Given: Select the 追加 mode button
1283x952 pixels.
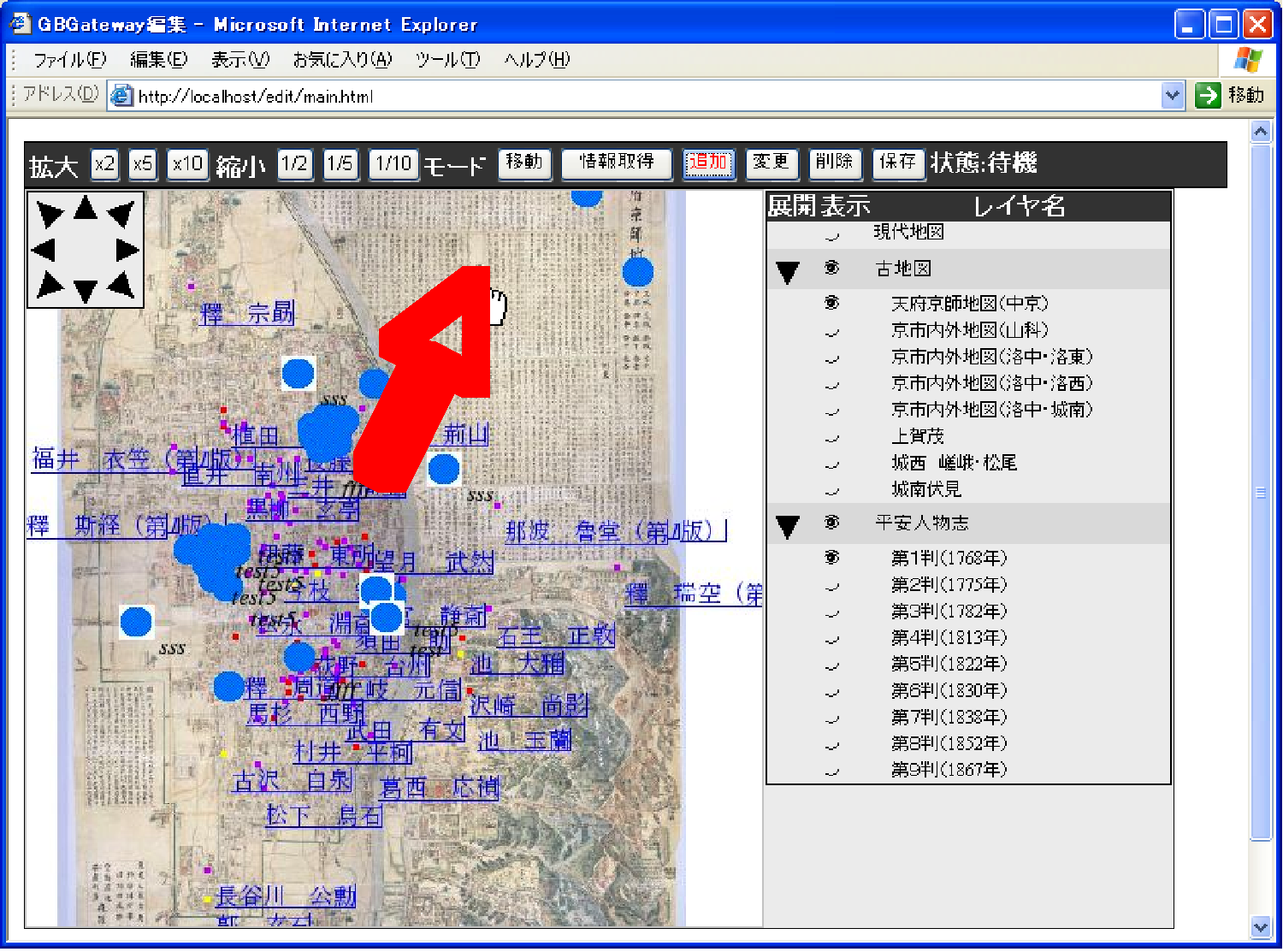Looking at the screenshot, I should pyautogui.click(x=709, y=163).
